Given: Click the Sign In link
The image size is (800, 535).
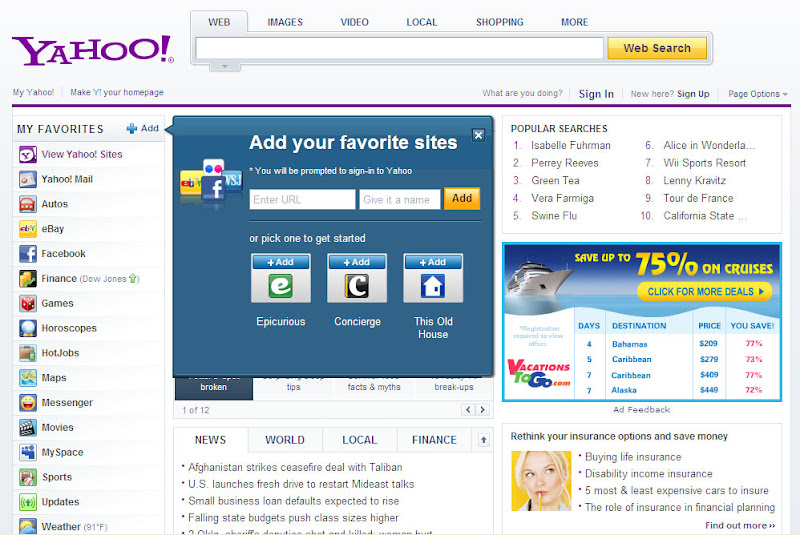Looking at the screenshot, I should point(596,94).
